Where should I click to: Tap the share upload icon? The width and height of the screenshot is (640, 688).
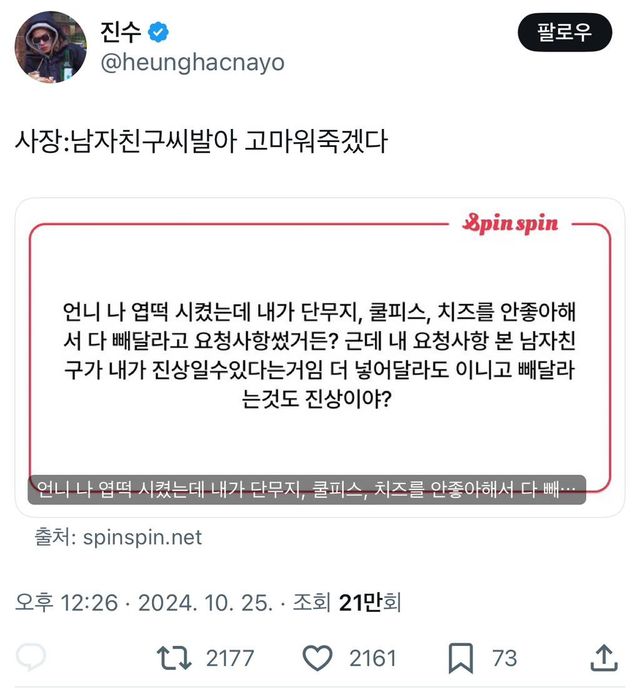point(604,657)
